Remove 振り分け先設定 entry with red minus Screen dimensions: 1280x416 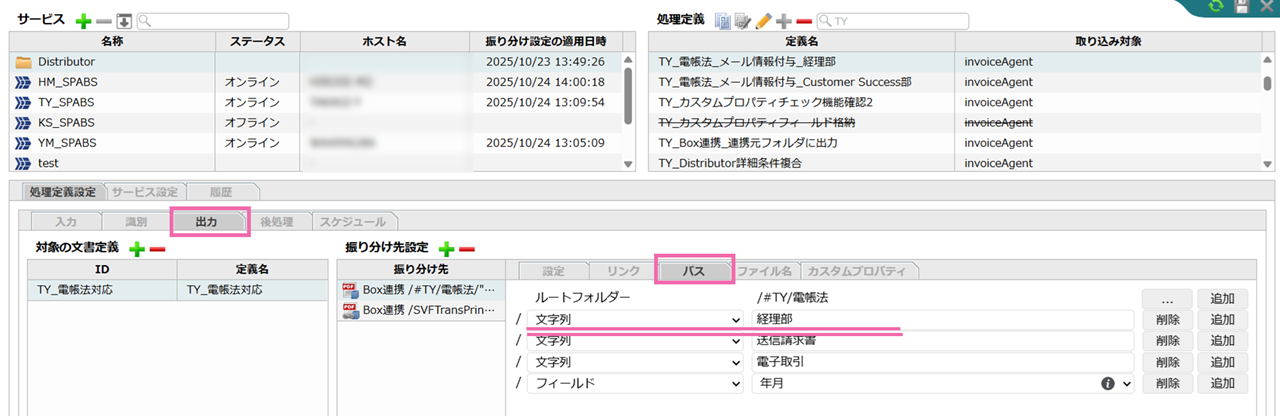pyautogui.click(x=466, y=248)
